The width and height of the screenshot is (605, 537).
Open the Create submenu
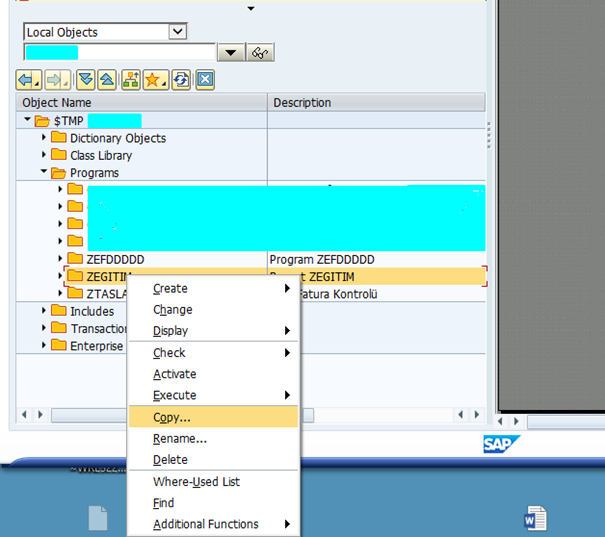(170, 288)
